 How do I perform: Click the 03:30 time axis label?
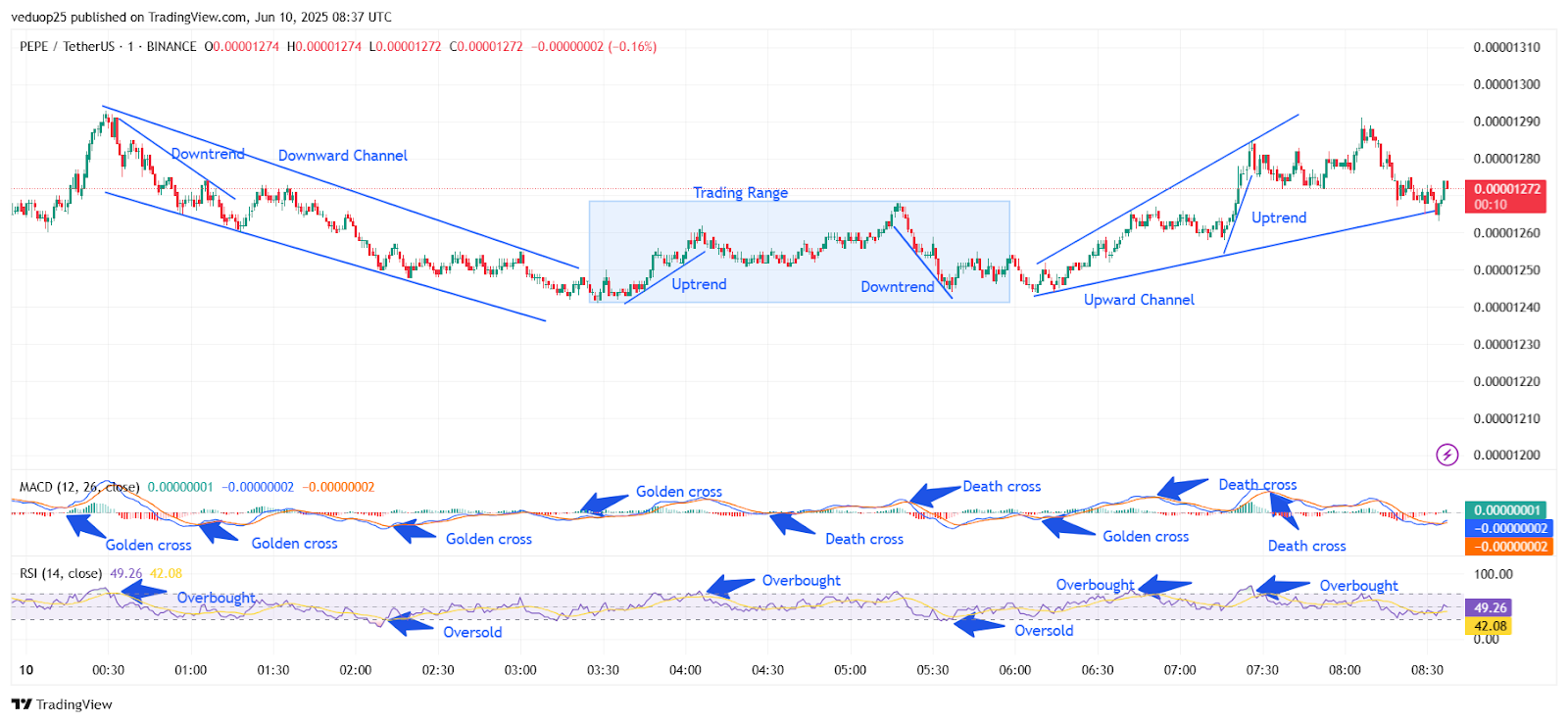tap(603, 670)
